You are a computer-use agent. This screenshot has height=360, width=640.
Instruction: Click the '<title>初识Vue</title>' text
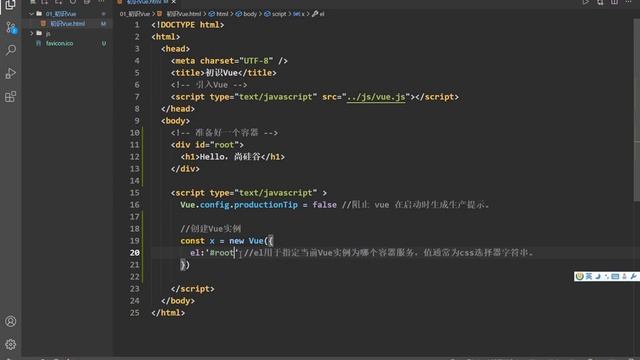[x=224, y=73]
